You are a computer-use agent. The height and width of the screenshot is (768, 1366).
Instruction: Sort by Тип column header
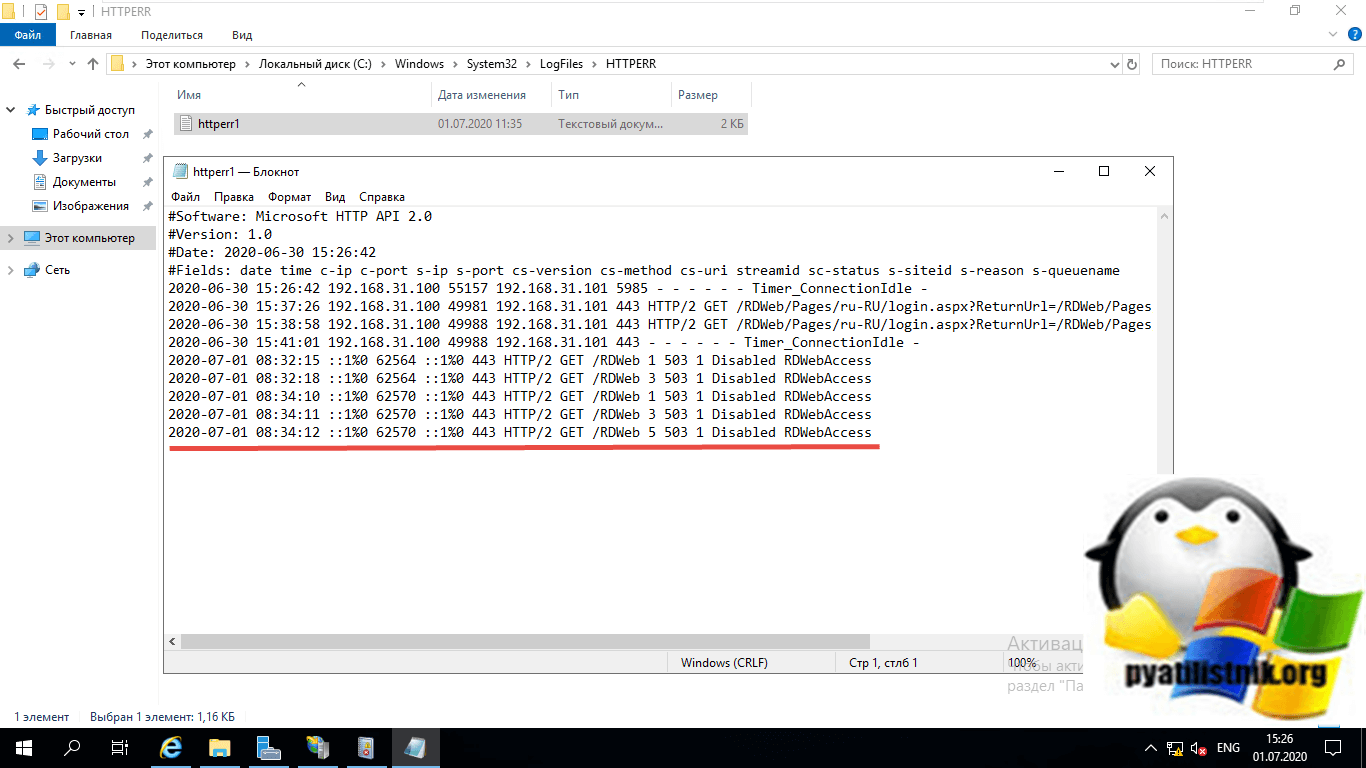pyautogui.click(x=611, y=95)
